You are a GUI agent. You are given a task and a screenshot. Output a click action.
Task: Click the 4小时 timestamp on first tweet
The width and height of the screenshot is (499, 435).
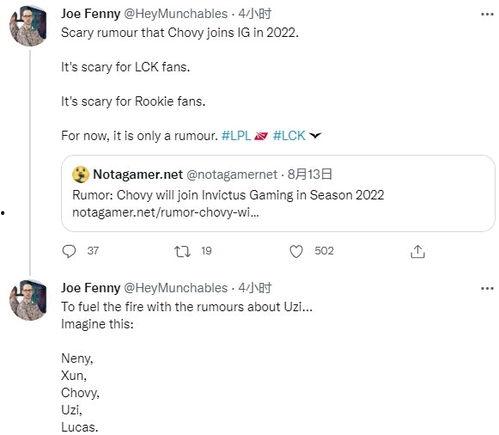tap(255, 14)
